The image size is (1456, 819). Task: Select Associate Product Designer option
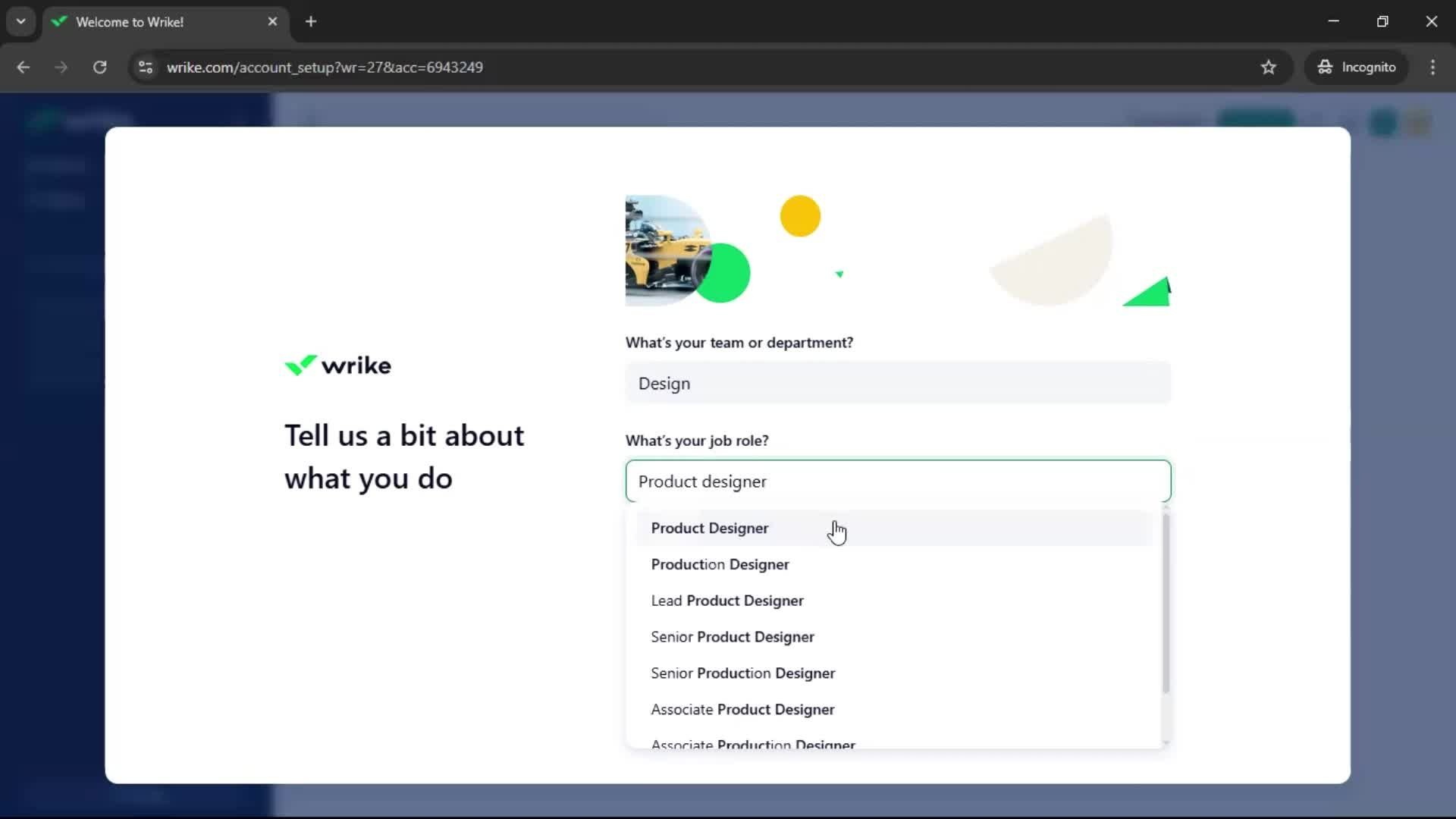point(893,710)
